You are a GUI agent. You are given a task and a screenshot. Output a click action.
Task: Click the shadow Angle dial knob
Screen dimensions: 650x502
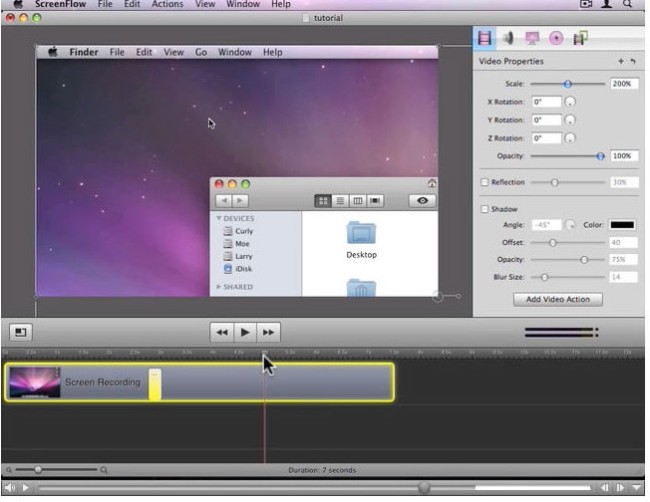pyautogui.click(x=570, y=225)
